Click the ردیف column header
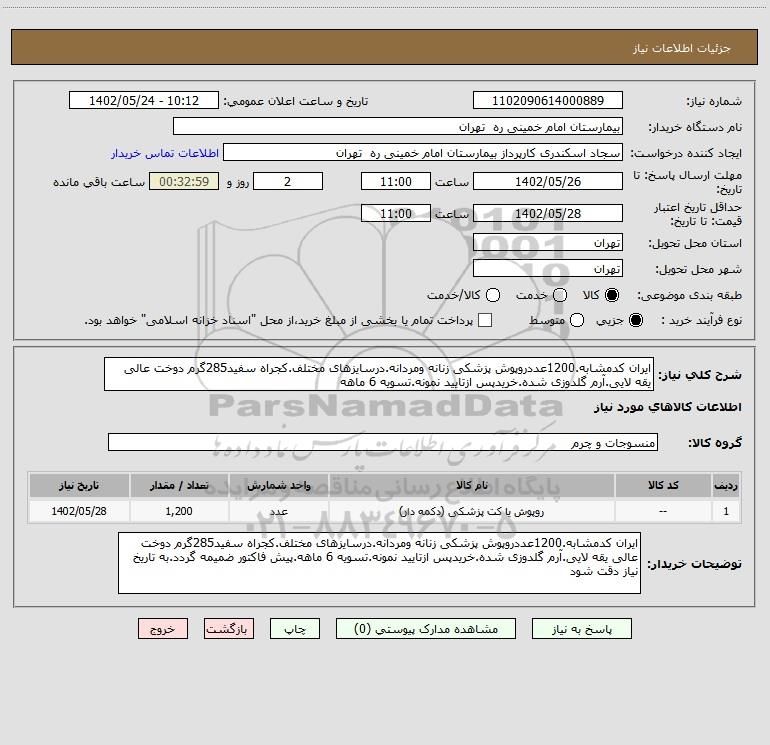Image resolution: width=770 pixels, height=745 pixels. (726, 485)
